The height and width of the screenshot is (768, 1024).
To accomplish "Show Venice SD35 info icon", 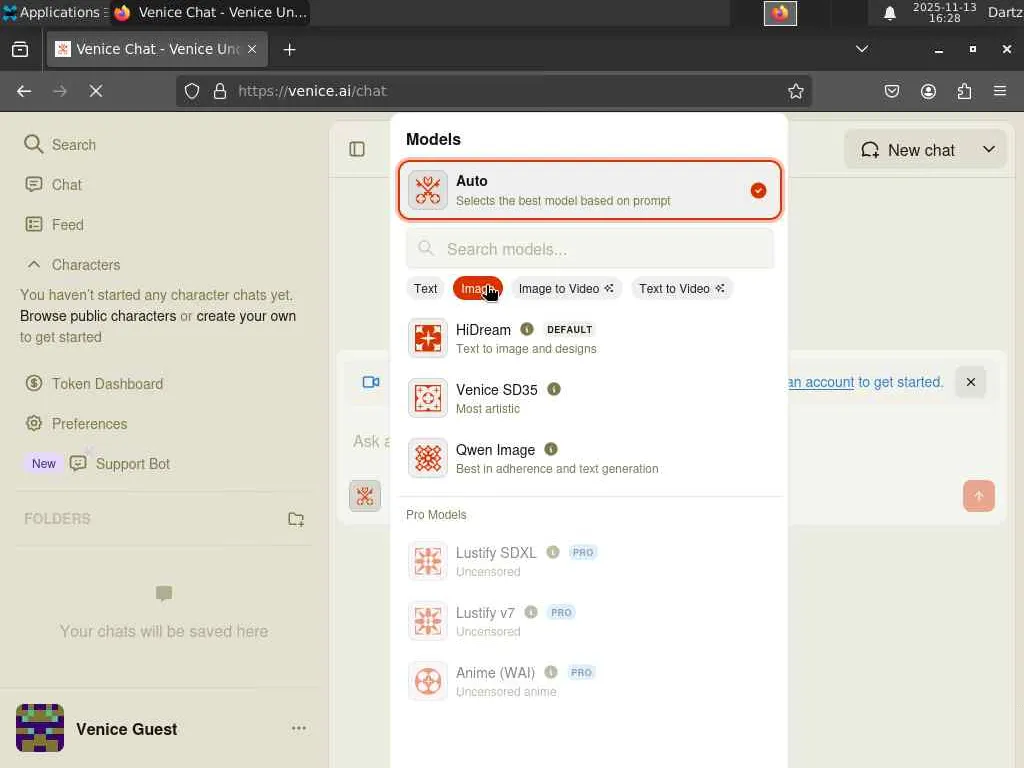I will click(x=554, y=389).
